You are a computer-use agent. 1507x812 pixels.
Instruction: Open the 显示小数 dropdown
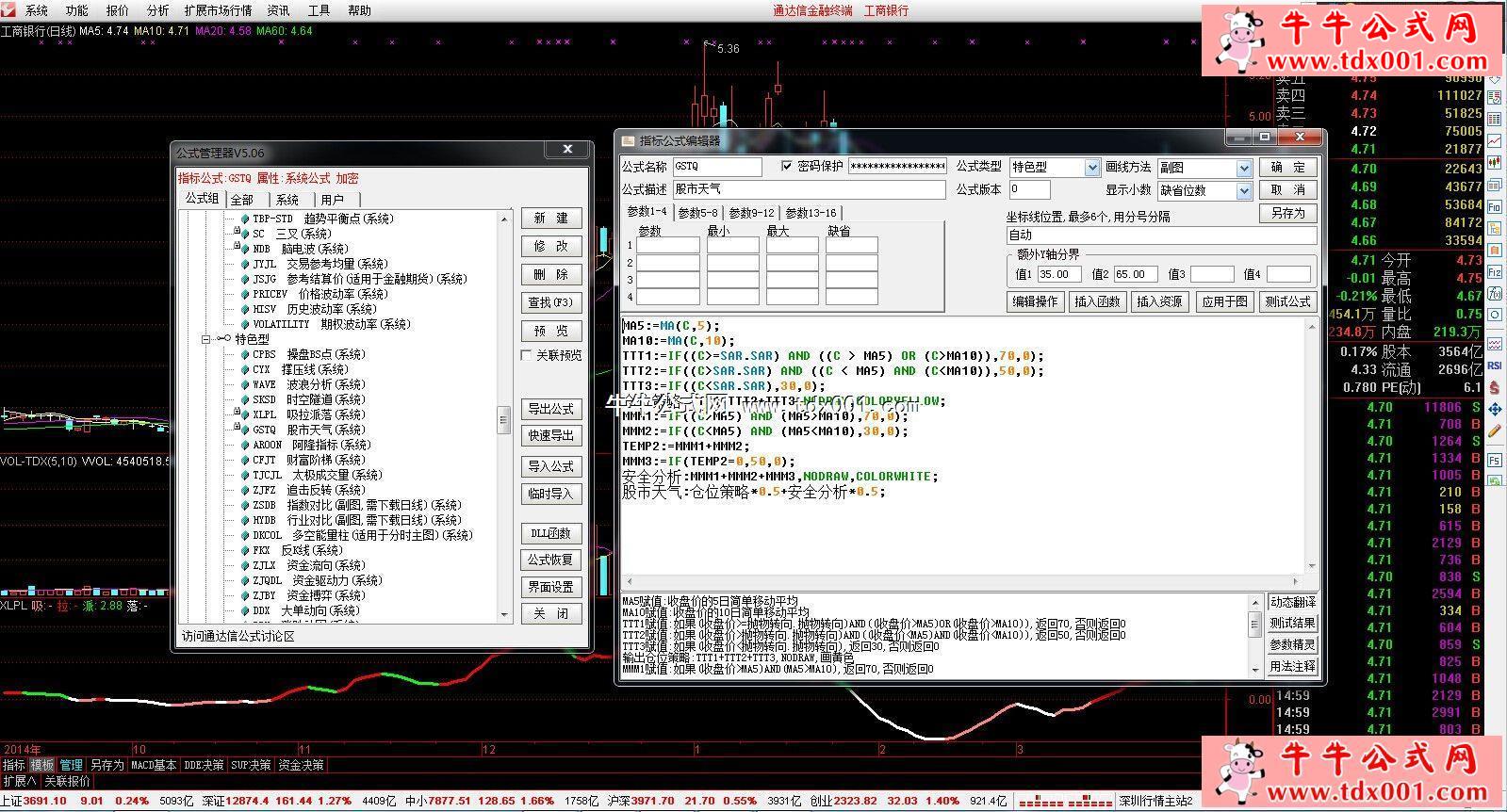pyautogui.click(x=1244, y=190)
